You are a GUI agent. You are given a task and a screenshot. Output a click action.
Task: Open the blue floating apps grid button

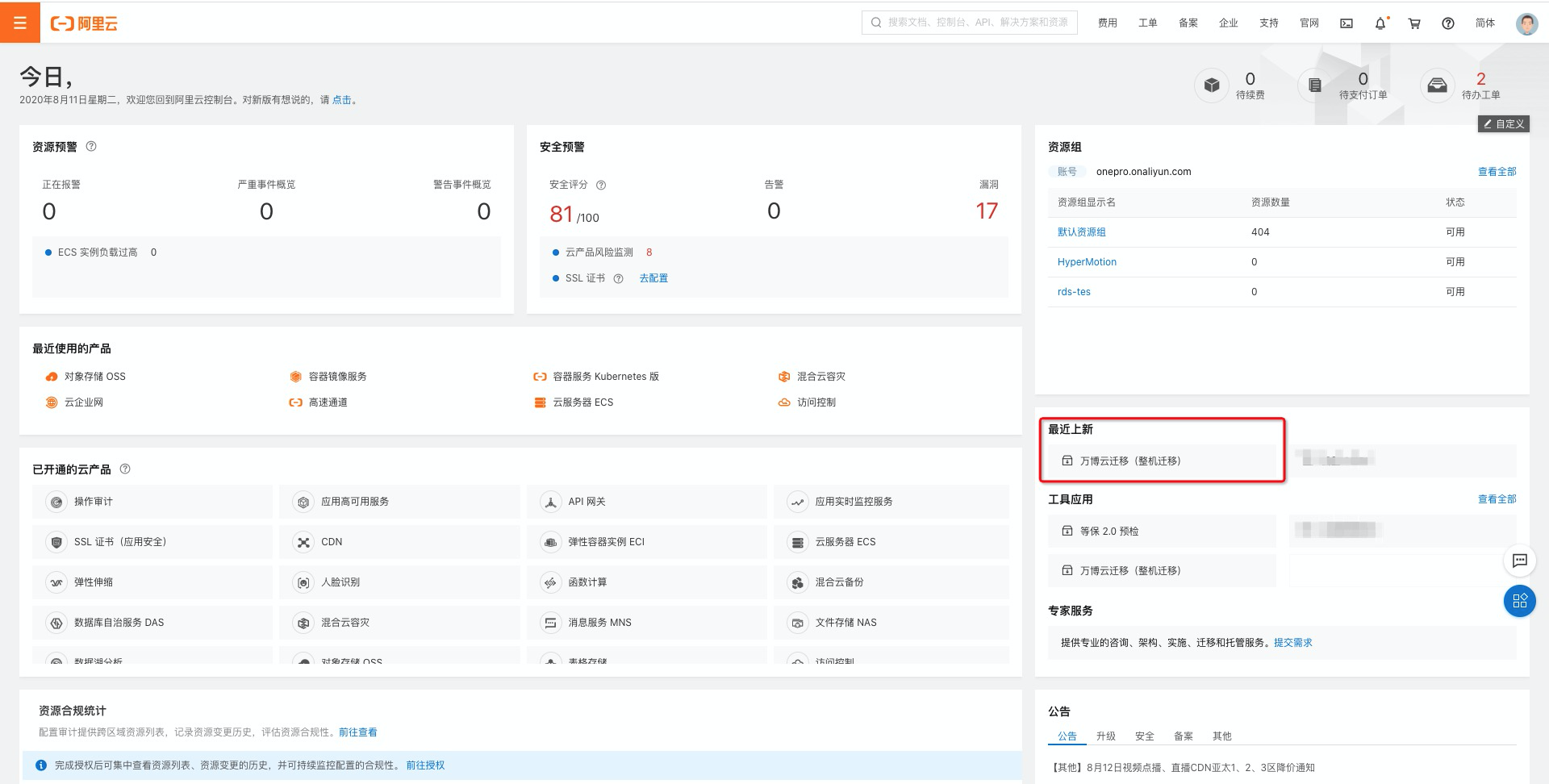[1520, 601]
